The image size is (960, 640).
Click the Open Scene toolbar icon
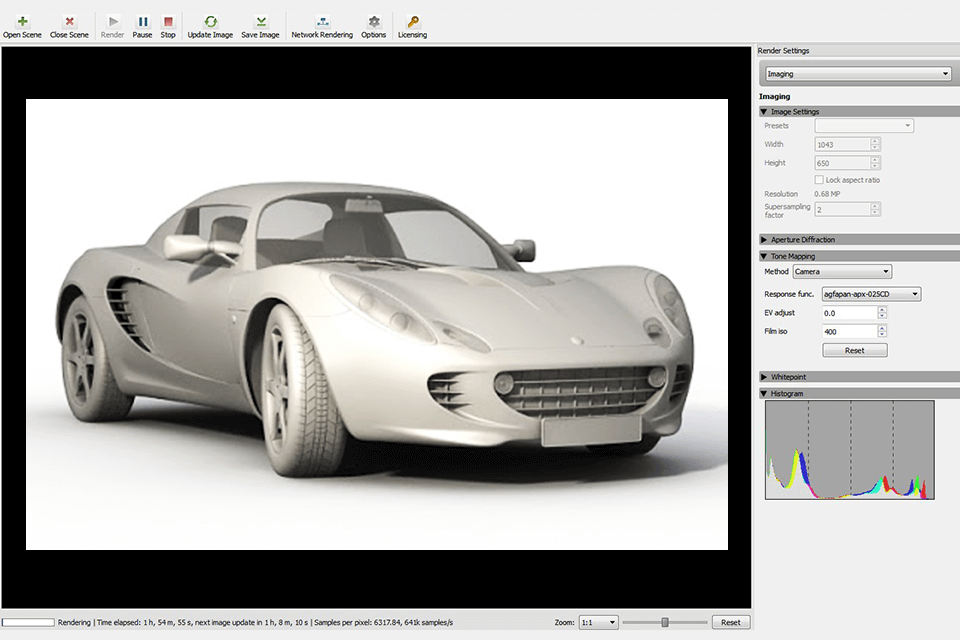[22, 21]
